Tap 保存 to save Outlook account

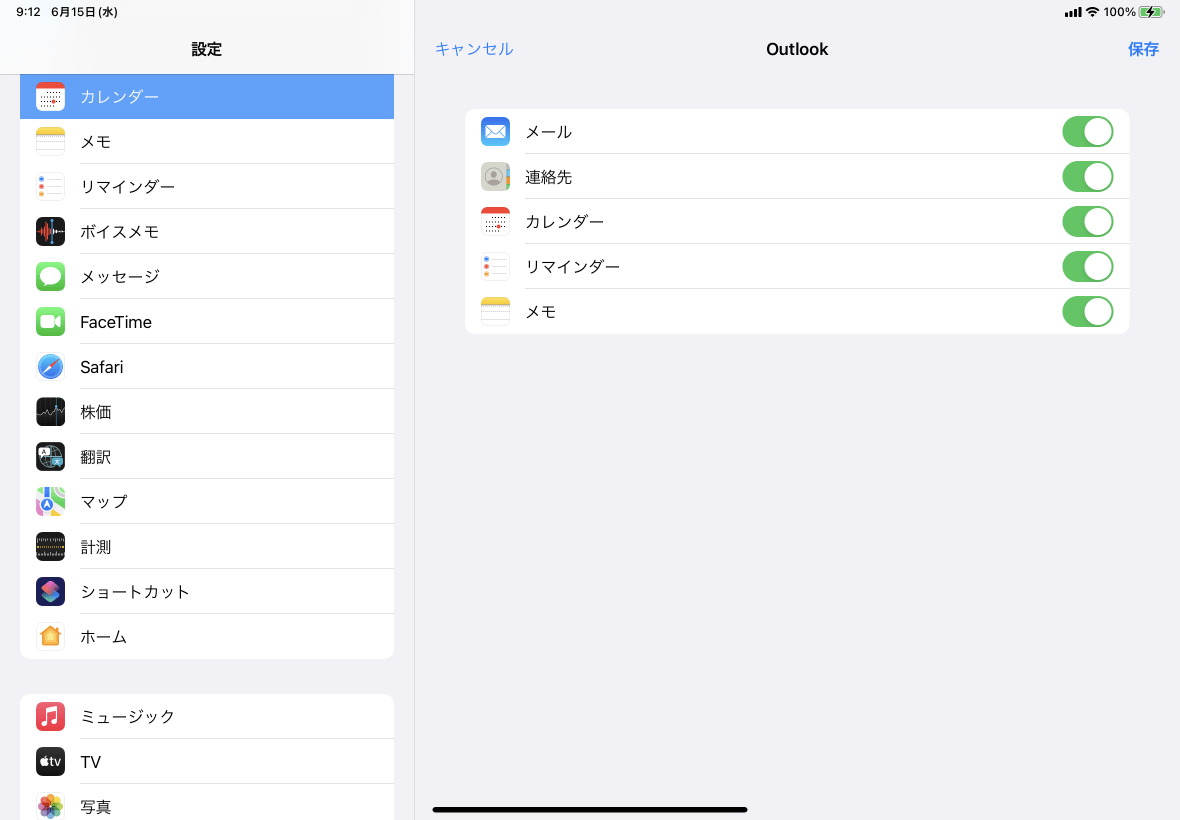(x=1143, y=49)
